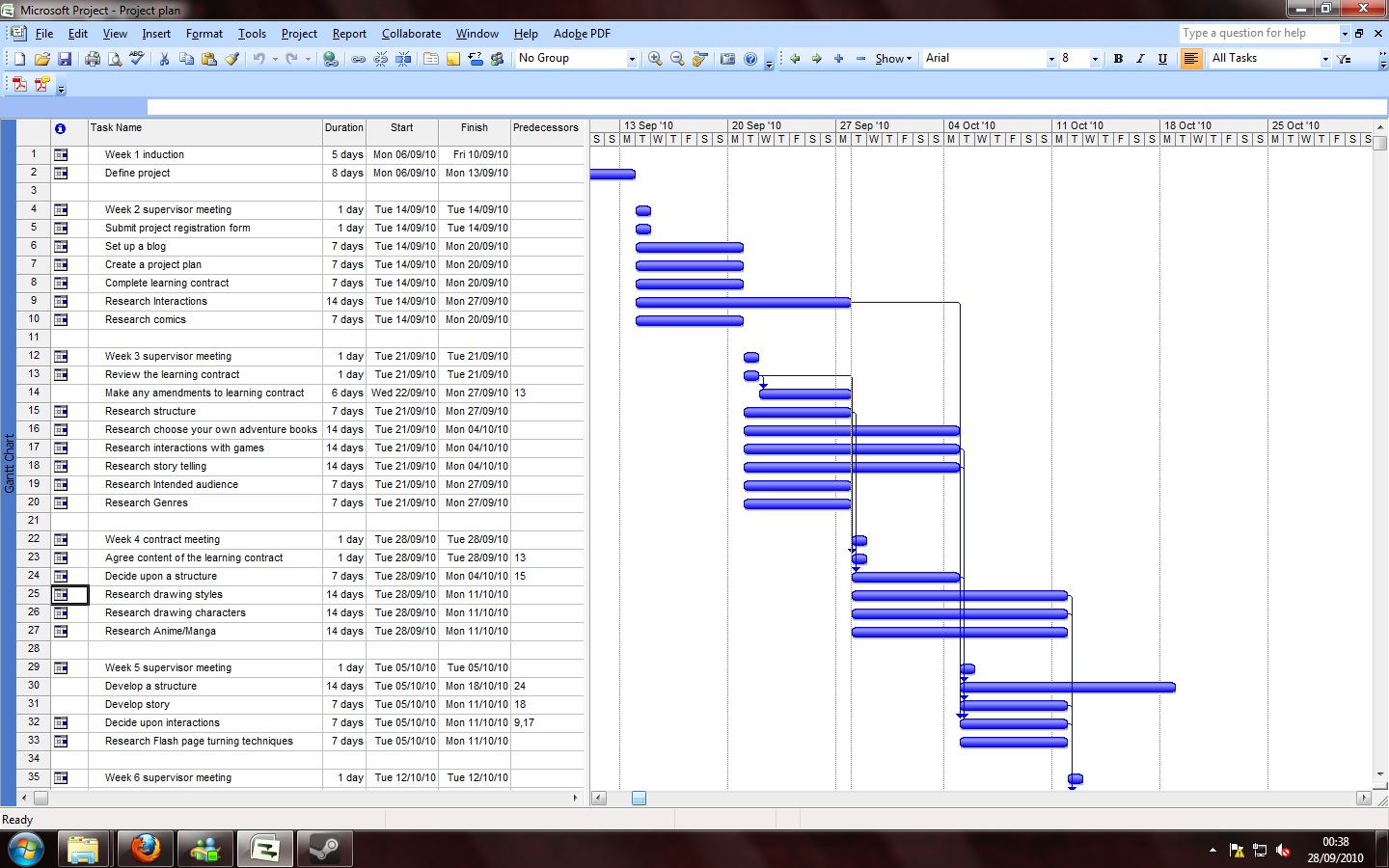1389x868 pixels.
Task: Open Print Preview
Action: click(x=115, y=59)
